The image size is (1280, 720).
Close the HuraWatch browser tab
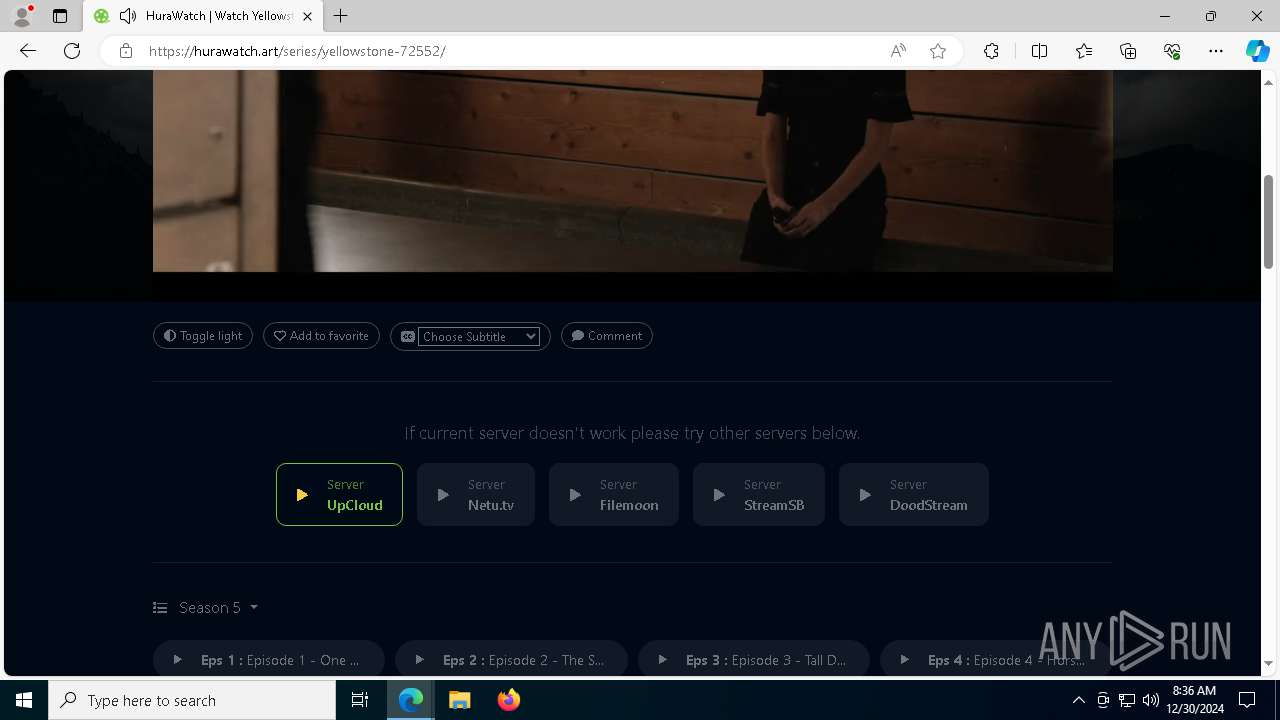click(x=308, y=16)
